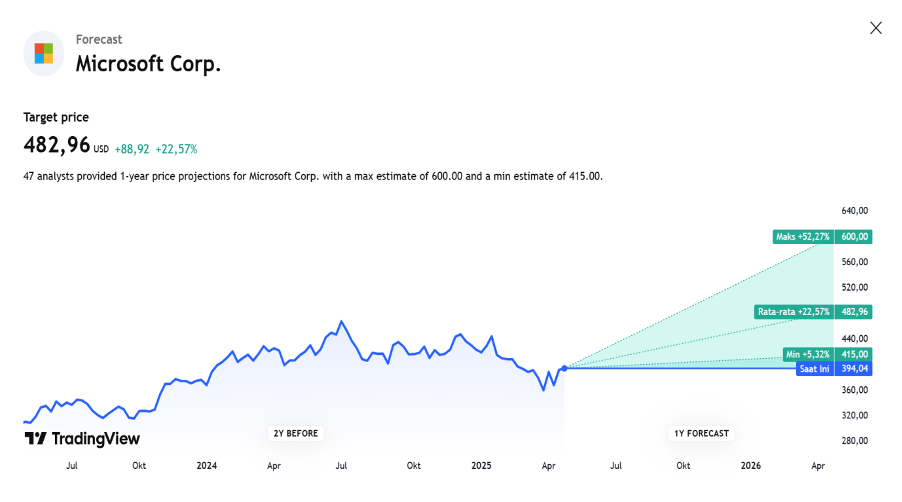902x502 pixels.
Task: Click the 2024 time axis label
Action: [x=207, y=466]
